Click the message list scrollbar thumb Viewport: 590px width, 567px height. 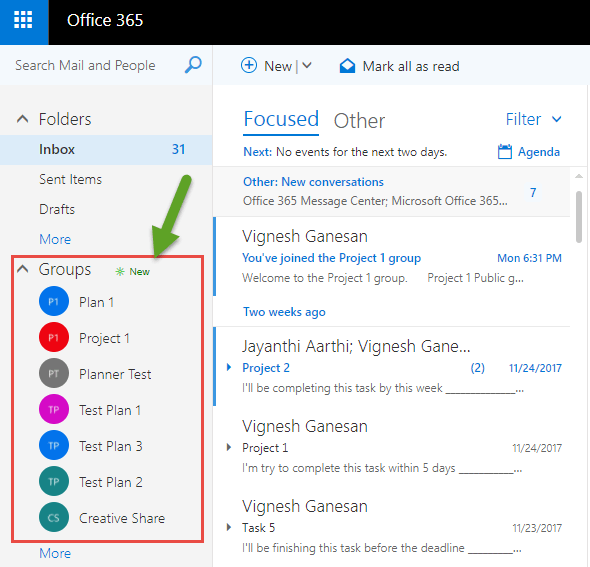579,217
